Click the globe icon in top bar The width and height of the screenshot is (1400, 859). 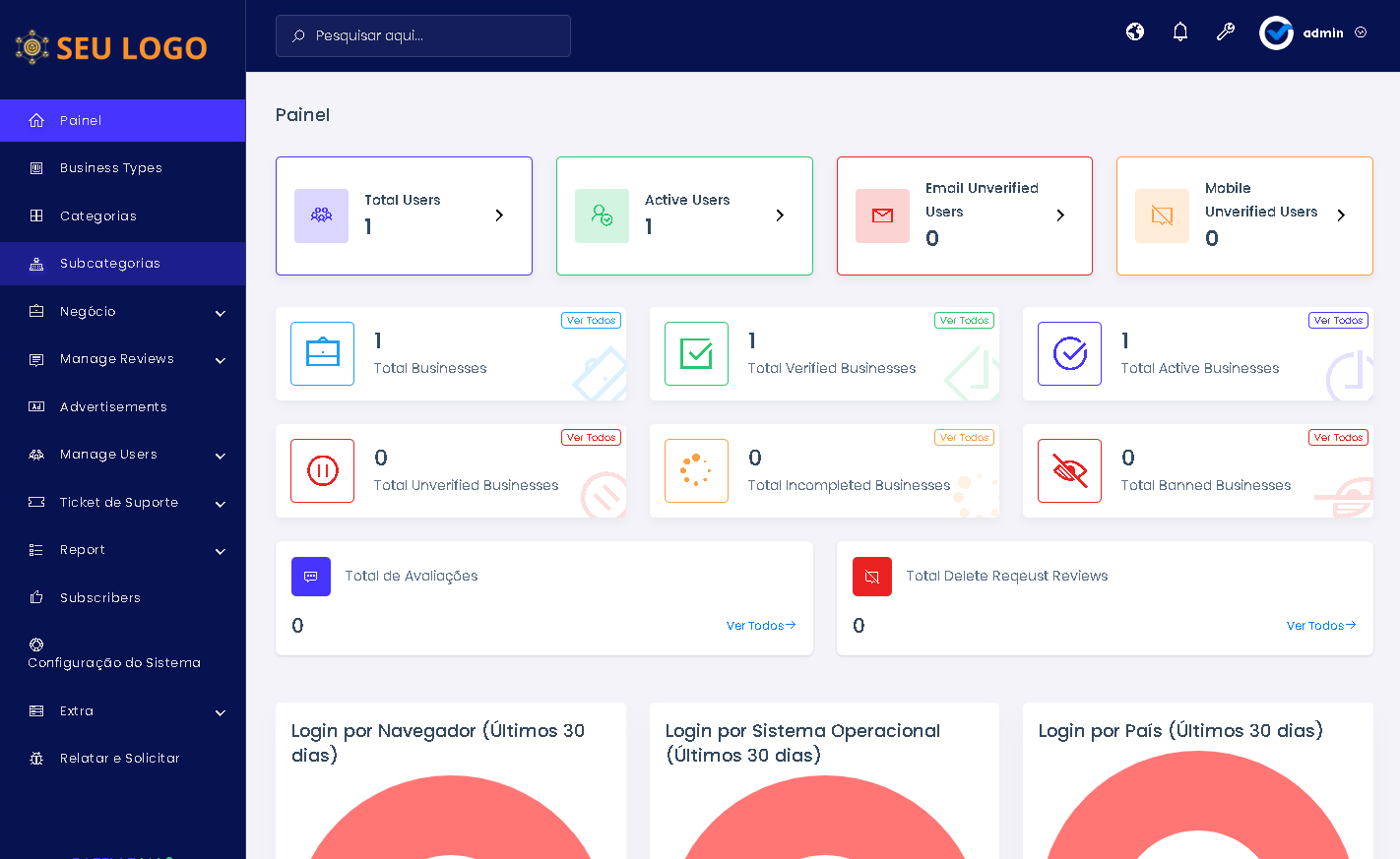tap(1135, 32)
